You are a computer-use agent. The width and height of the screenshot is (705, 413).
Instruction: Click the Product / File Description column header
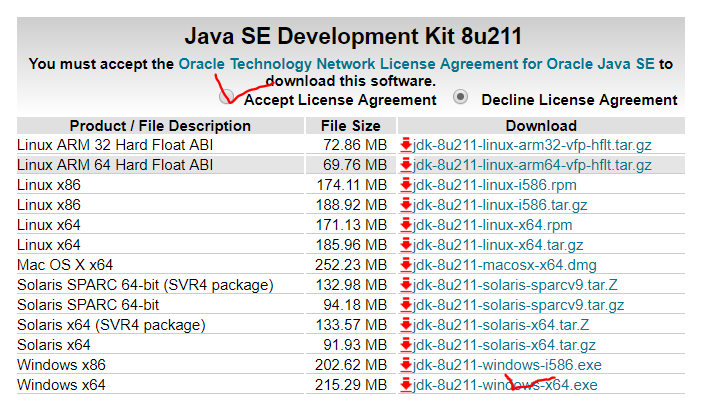(160, 126)
